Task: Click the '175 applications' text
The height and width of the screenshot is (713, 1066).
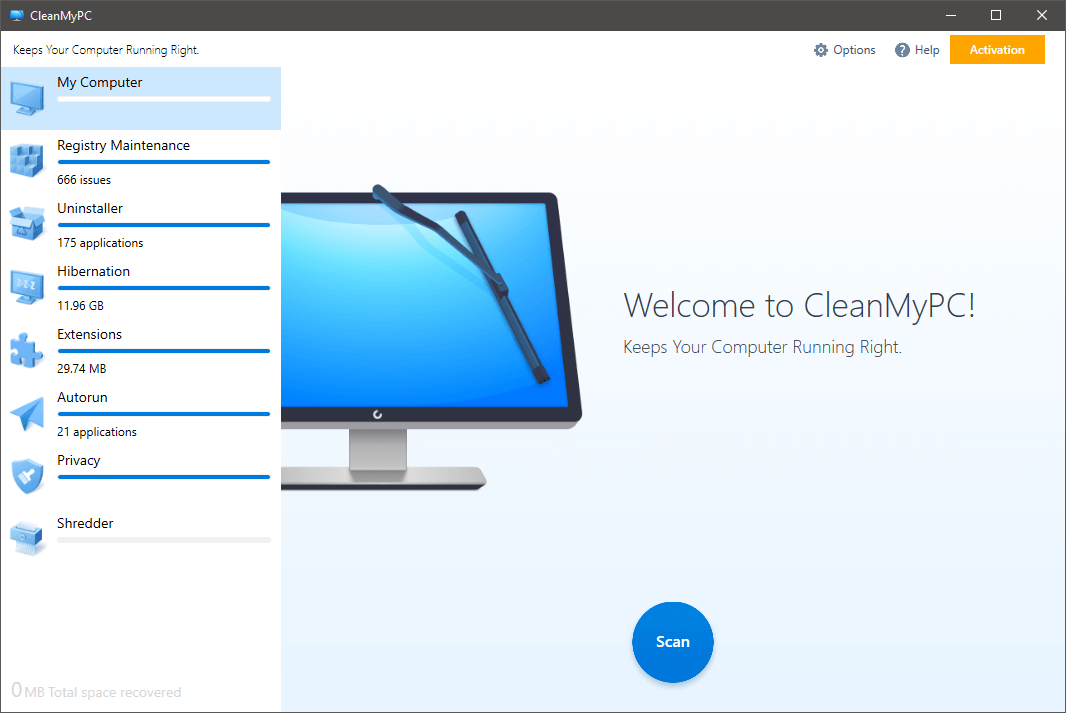Action: pos(100,243)
